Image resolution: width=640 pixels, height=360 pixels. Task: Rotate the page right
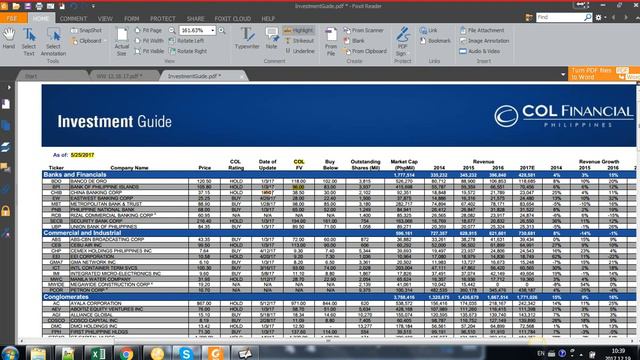(188, 51)
